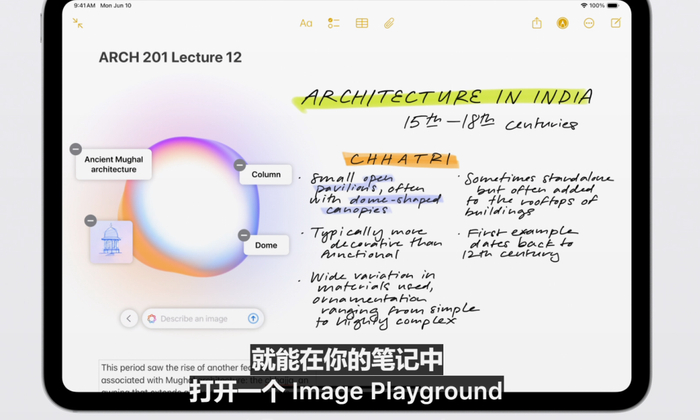Create a new note with compose icon
Image resolution: width=700 pixels, height=420 pixels.
point(616,23)
